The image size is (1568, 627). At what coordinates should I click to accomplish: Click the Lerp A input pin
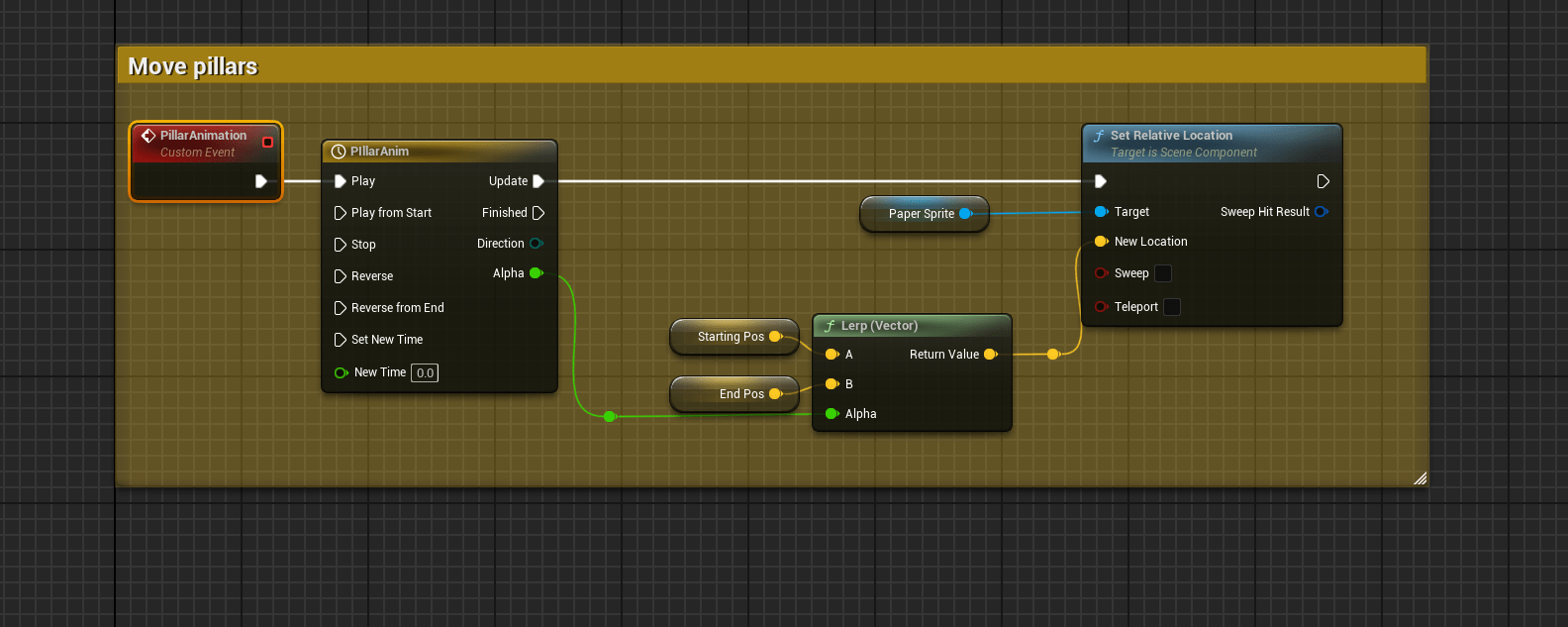point(833,355)
